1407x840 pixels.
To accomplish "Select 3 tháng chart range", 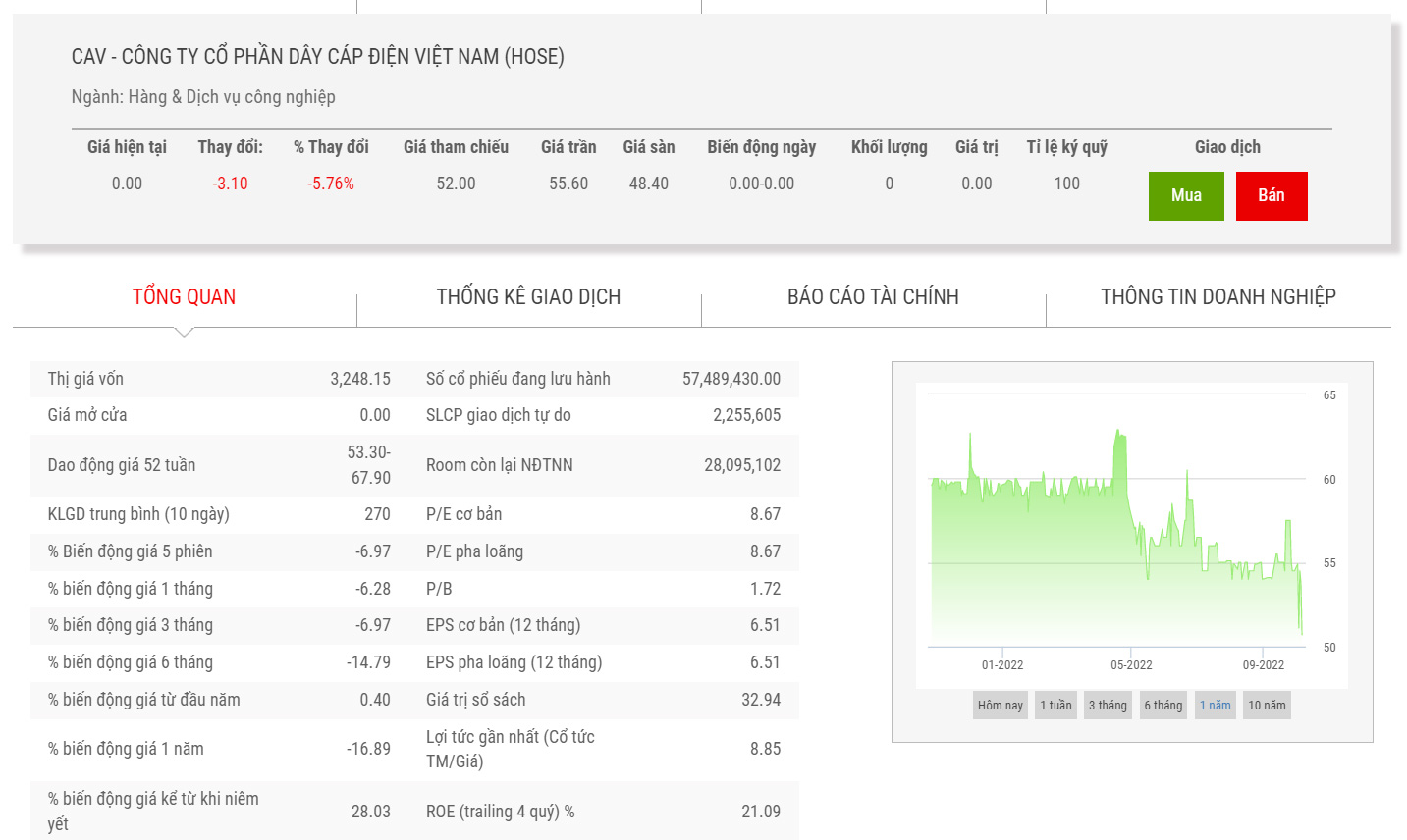I will pos(1108,705).
